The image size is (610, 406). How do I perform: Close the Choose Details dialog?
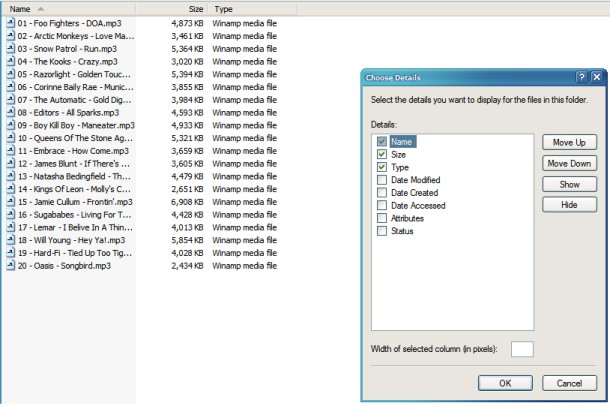tap(596, 77)
